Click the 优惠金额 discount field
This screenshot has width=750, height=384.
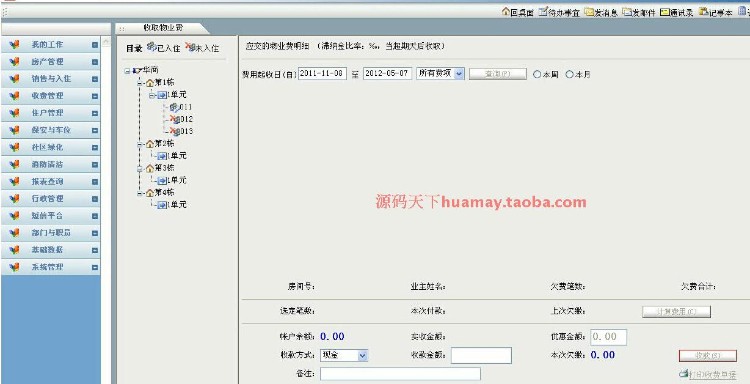(x=608, y=337)
